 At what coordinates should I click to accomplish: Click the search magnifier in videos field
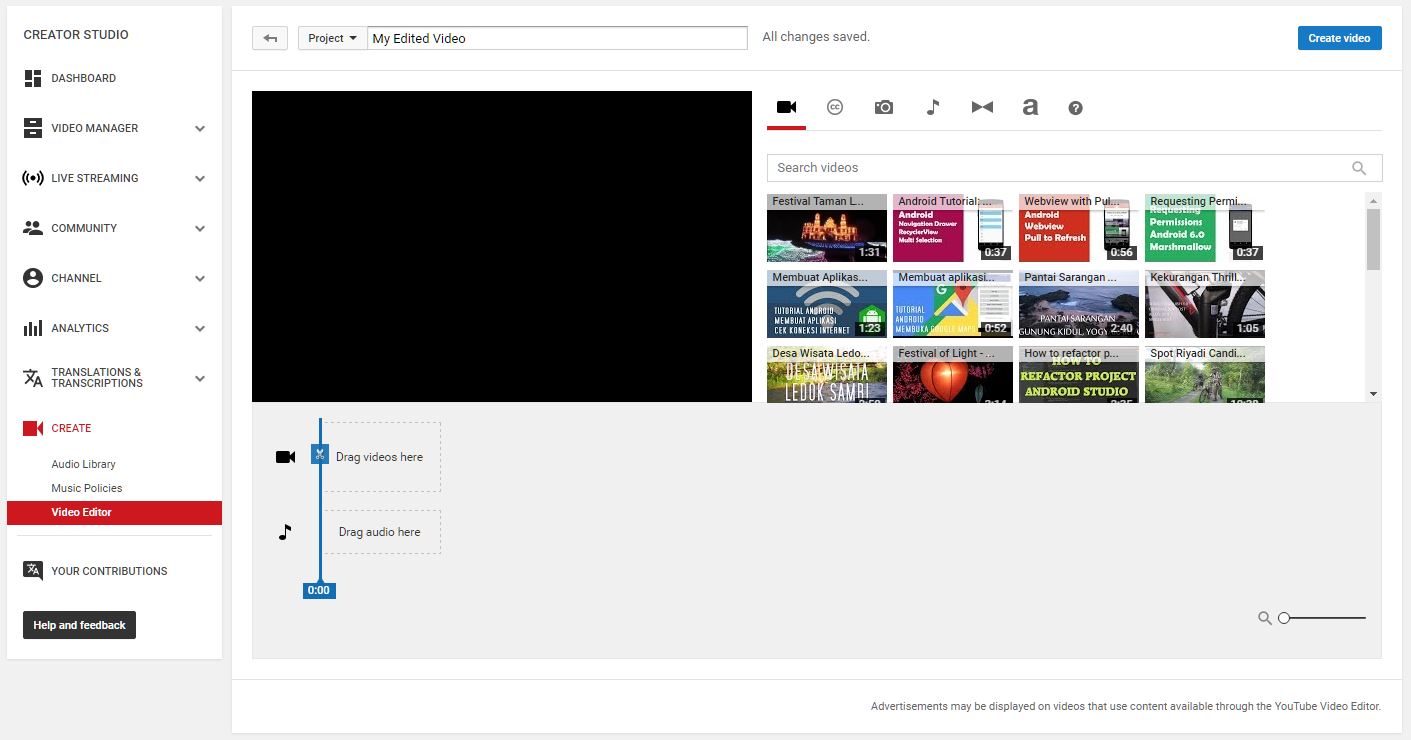point(1358,168)
